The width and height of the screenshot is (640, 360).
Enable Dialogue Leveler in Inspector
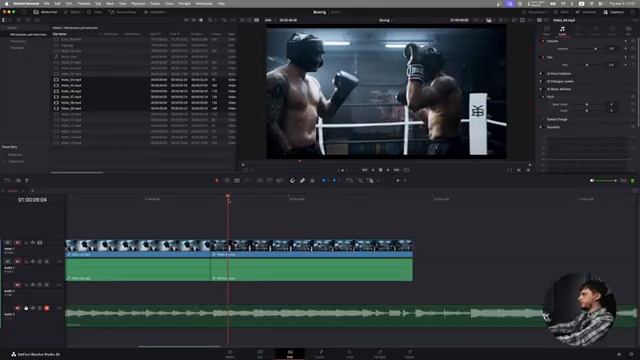point(542,81)
